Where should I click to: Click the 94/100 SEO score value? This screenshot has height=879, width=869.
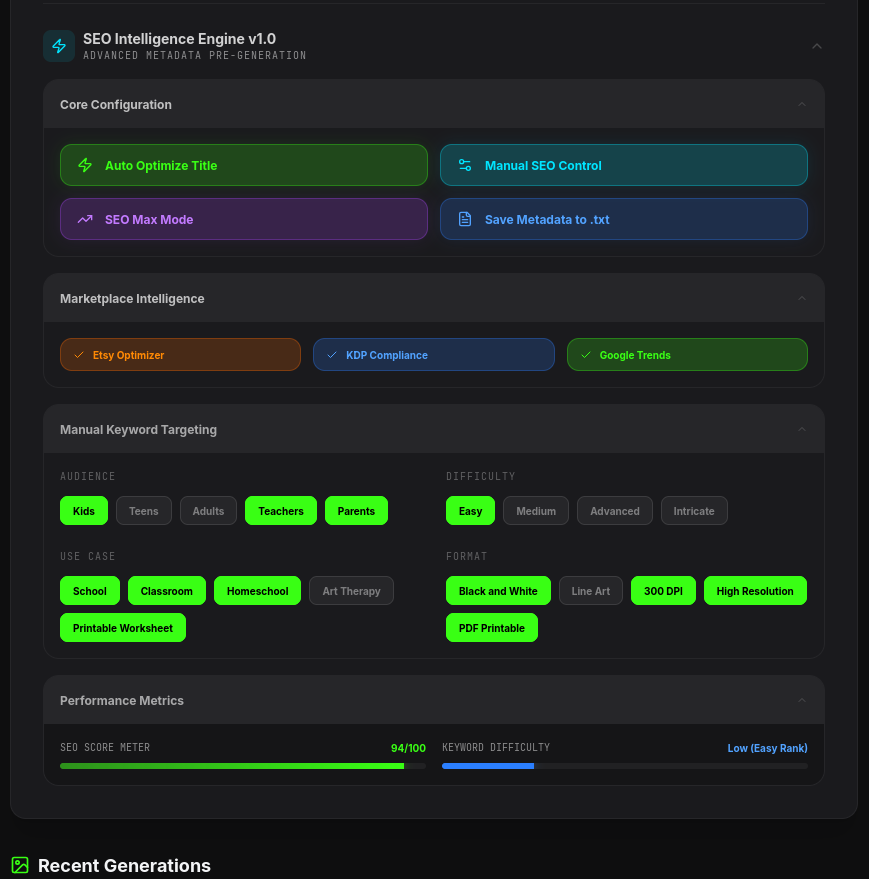tap(408, 748)
